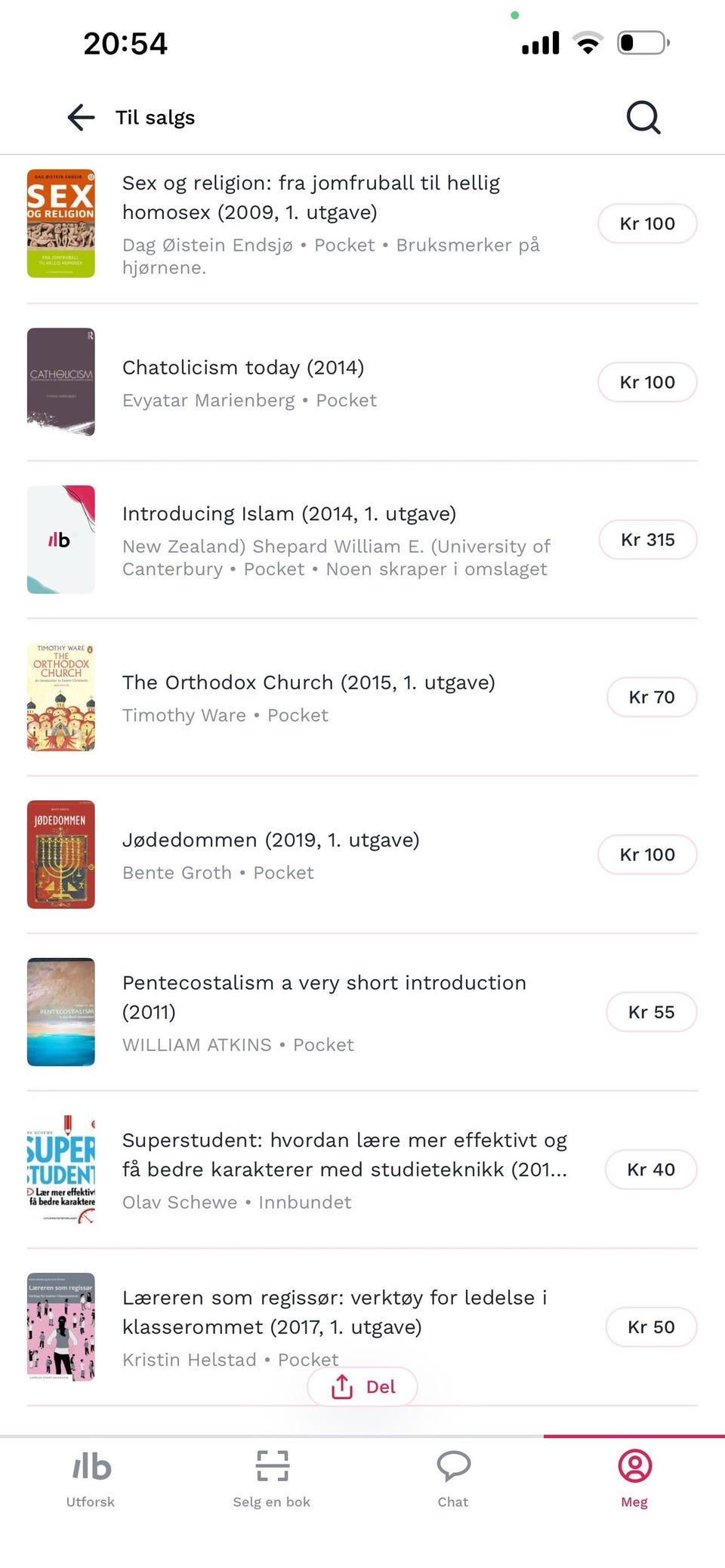Open Superstudent book listing title
This screenshot has height=1568, width=725.
click(344, 1154)
